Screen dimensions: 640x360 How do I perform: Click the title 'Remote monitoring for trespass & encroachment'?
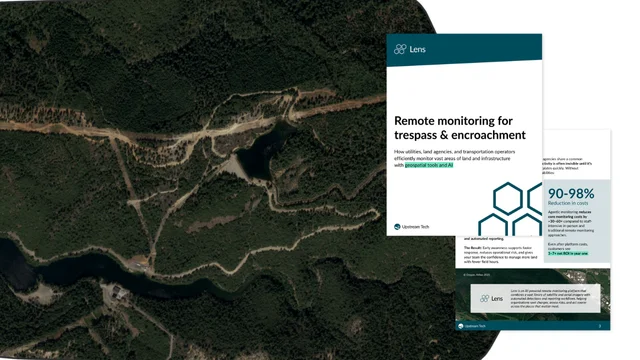pos(460,128)
